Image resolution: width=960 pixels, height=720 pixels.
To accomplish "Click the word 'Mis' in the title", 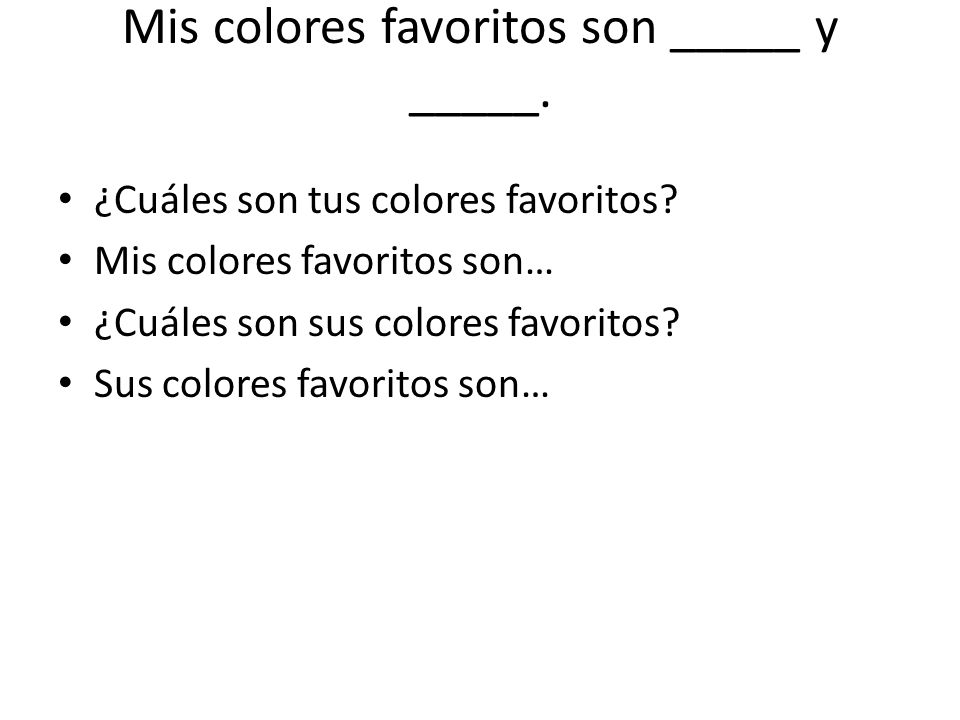I will (x=160, y=28).
